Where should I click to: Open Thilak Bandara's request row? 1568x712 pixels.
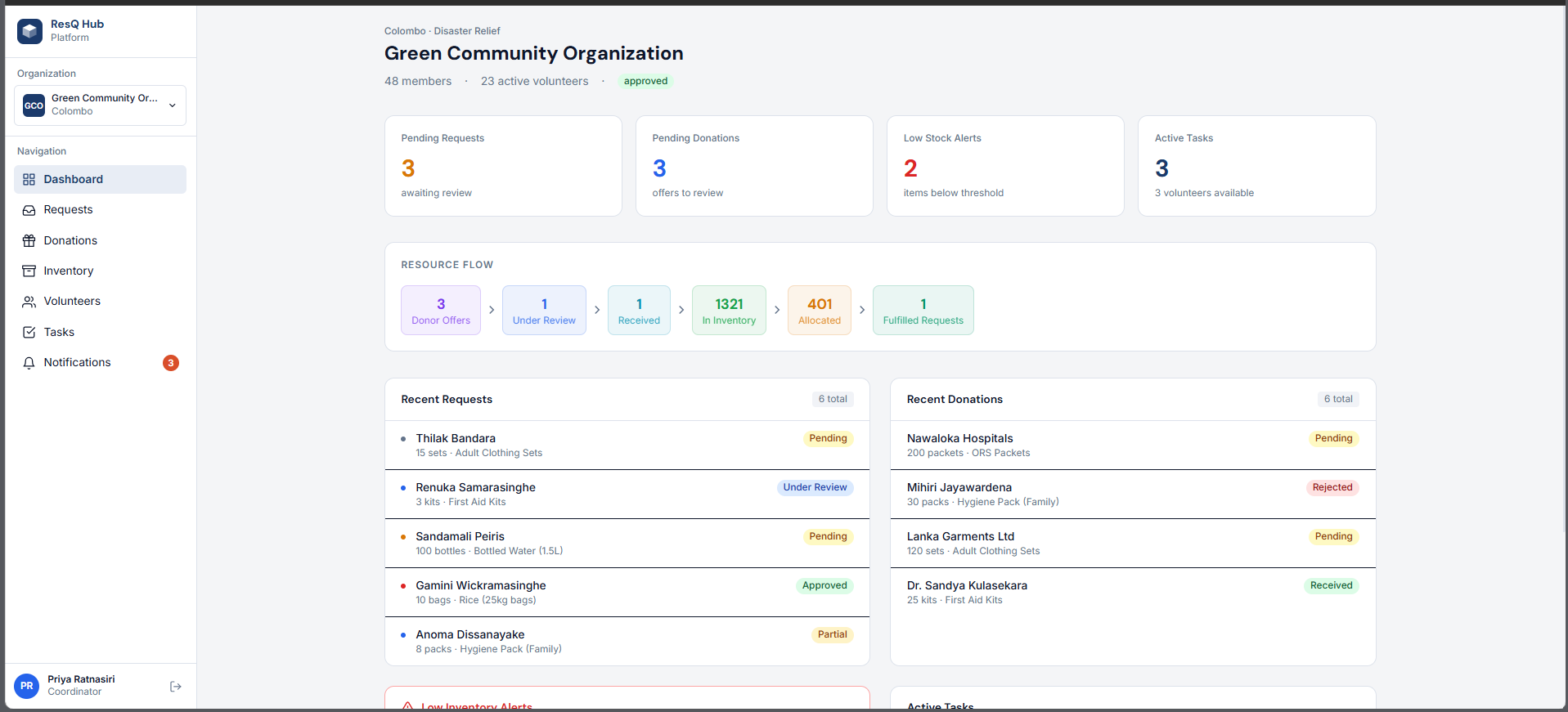[x=627, y=446]
